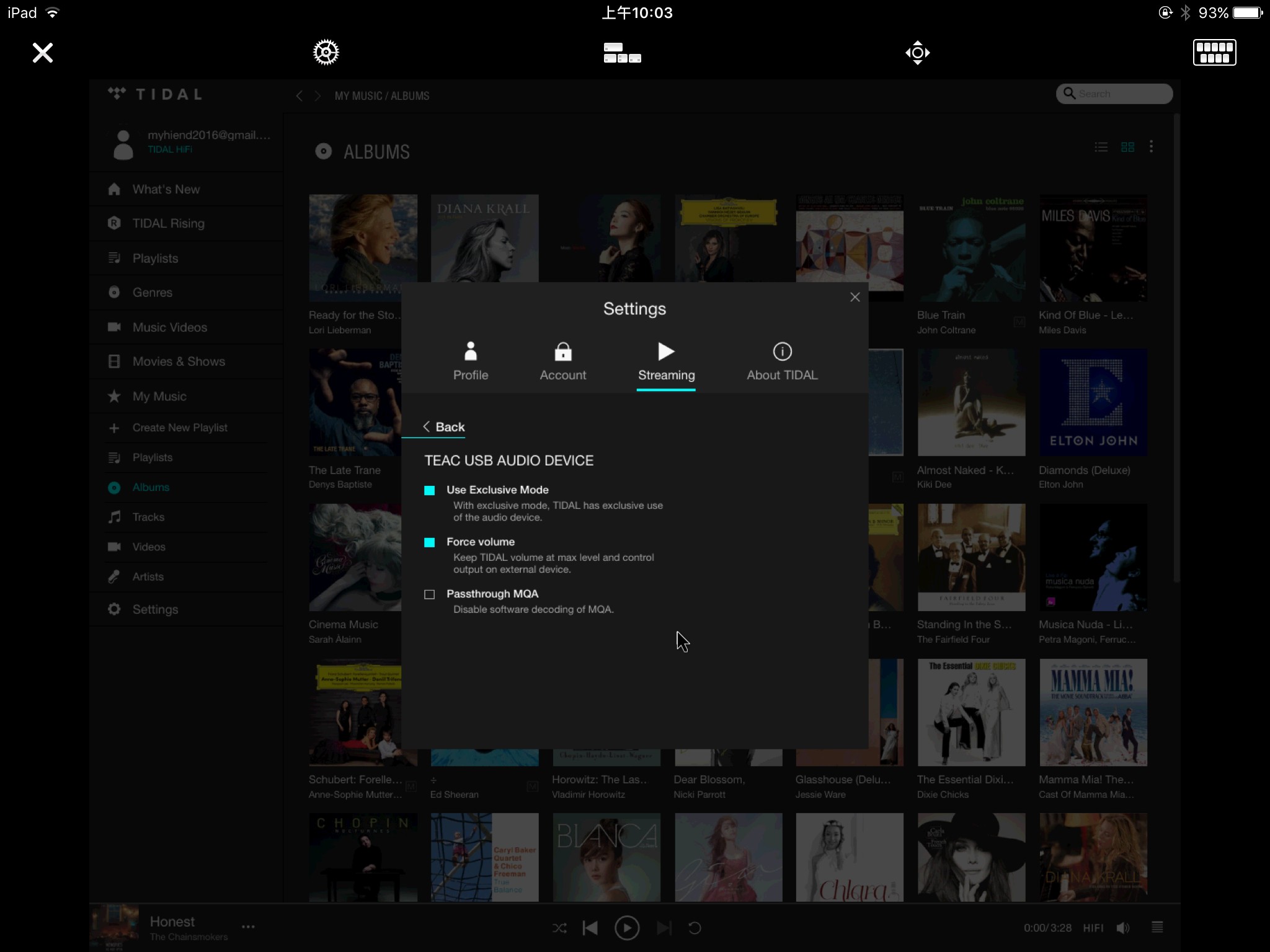The height and width of the screenshot is (952, 1270).
Task: Open Music Videos in sidebar
Action: pyautogui.click(x=186, y=327)
